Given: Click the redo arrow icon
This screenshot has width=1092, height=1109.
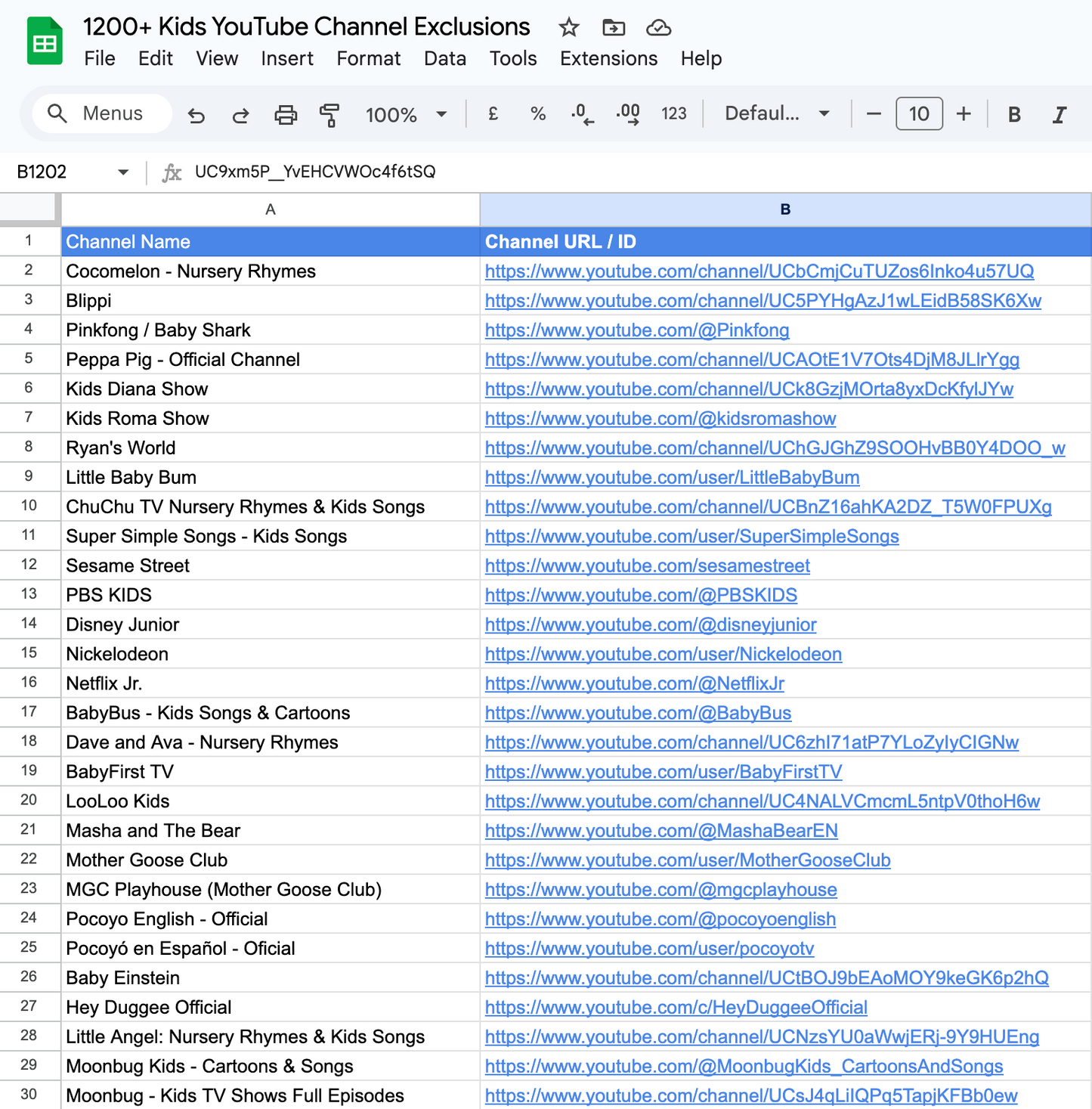Looking at the screenshot, I should (x=240, y=115).
